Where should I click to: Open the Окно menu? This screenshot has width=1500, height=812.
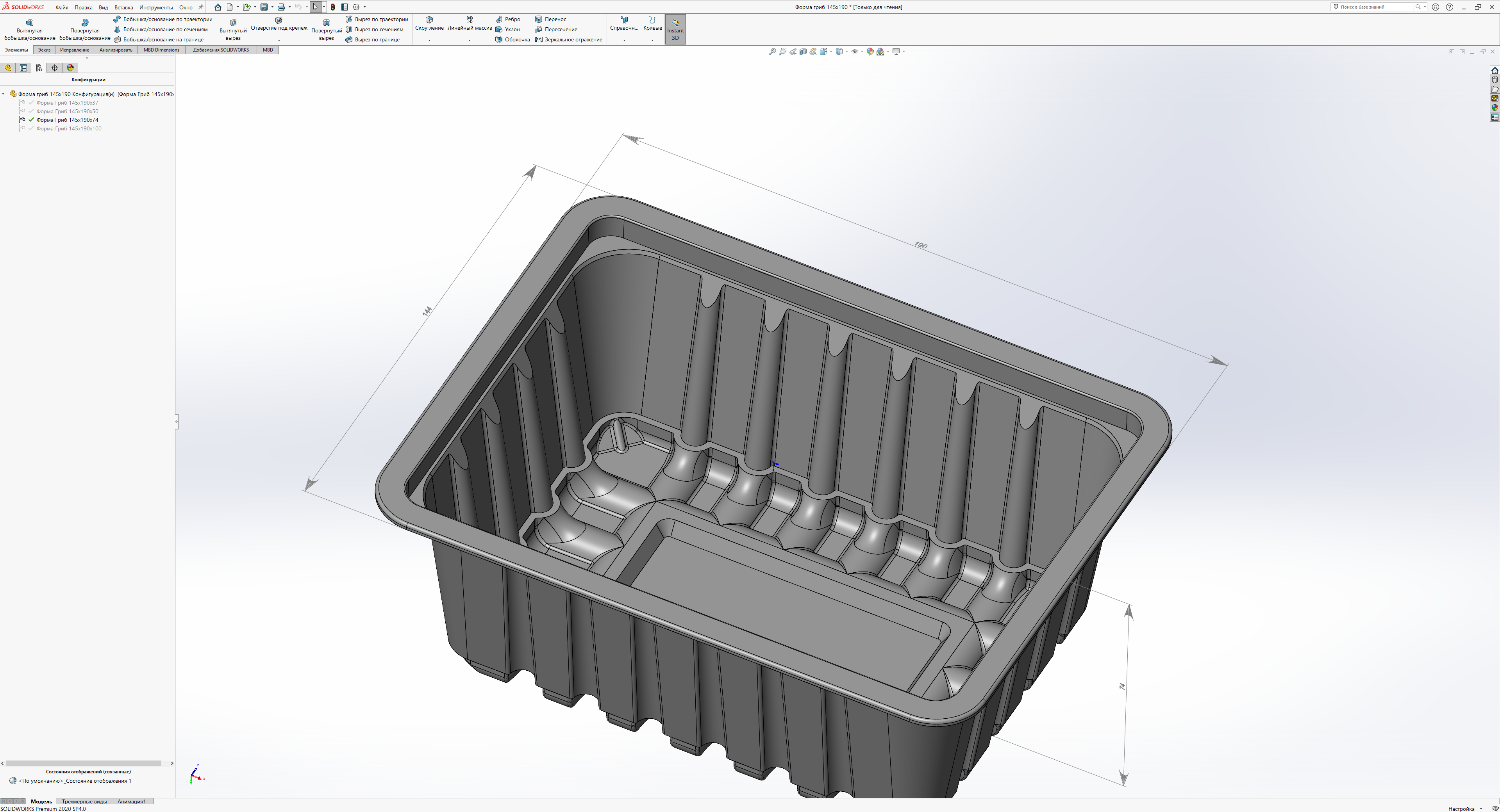point(186,7)
